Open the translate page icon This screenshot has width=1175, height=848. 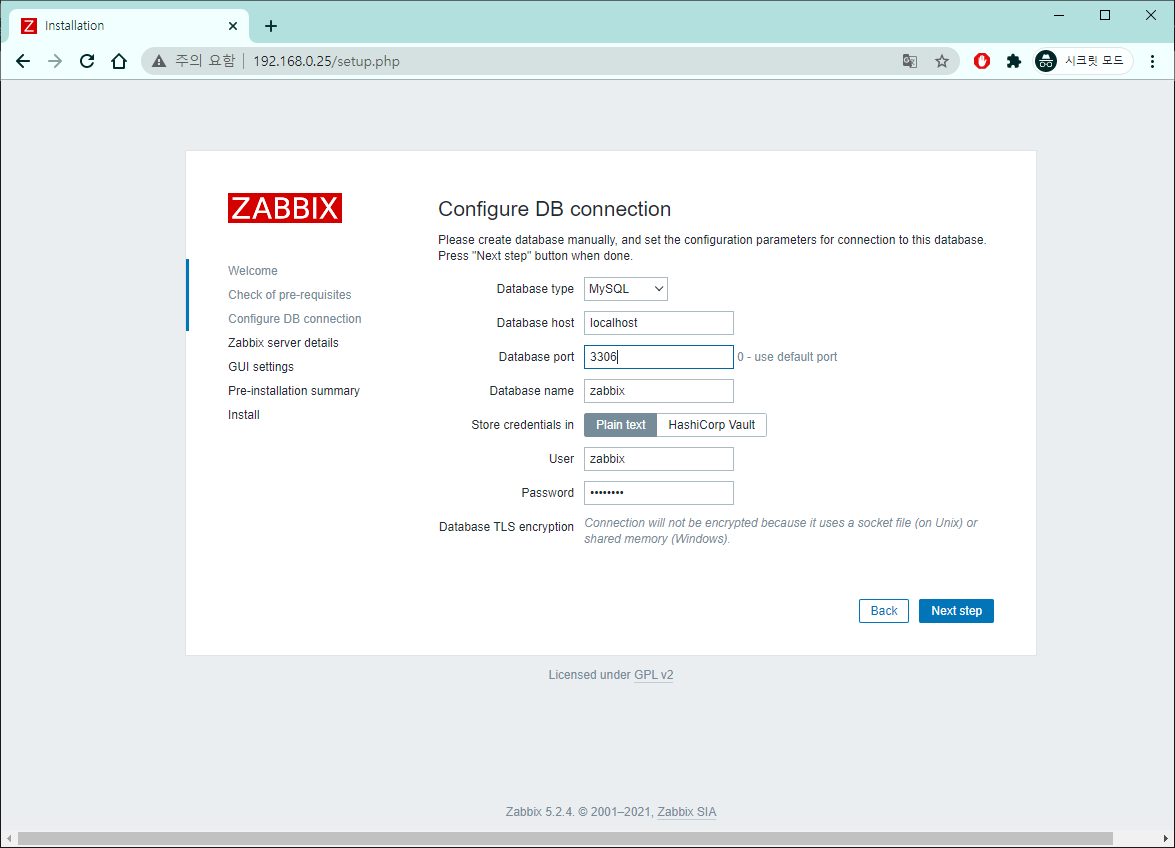(910, 61)
